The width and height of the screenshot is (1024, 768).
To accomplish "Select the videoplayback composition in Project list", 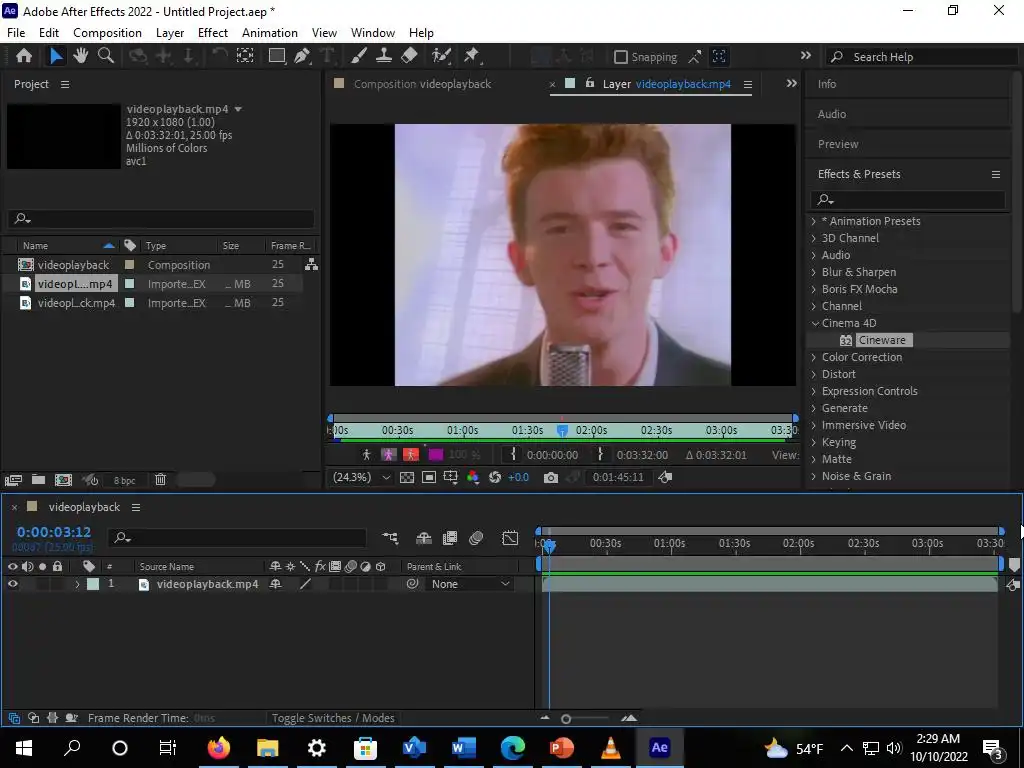I will coord(73,265).
